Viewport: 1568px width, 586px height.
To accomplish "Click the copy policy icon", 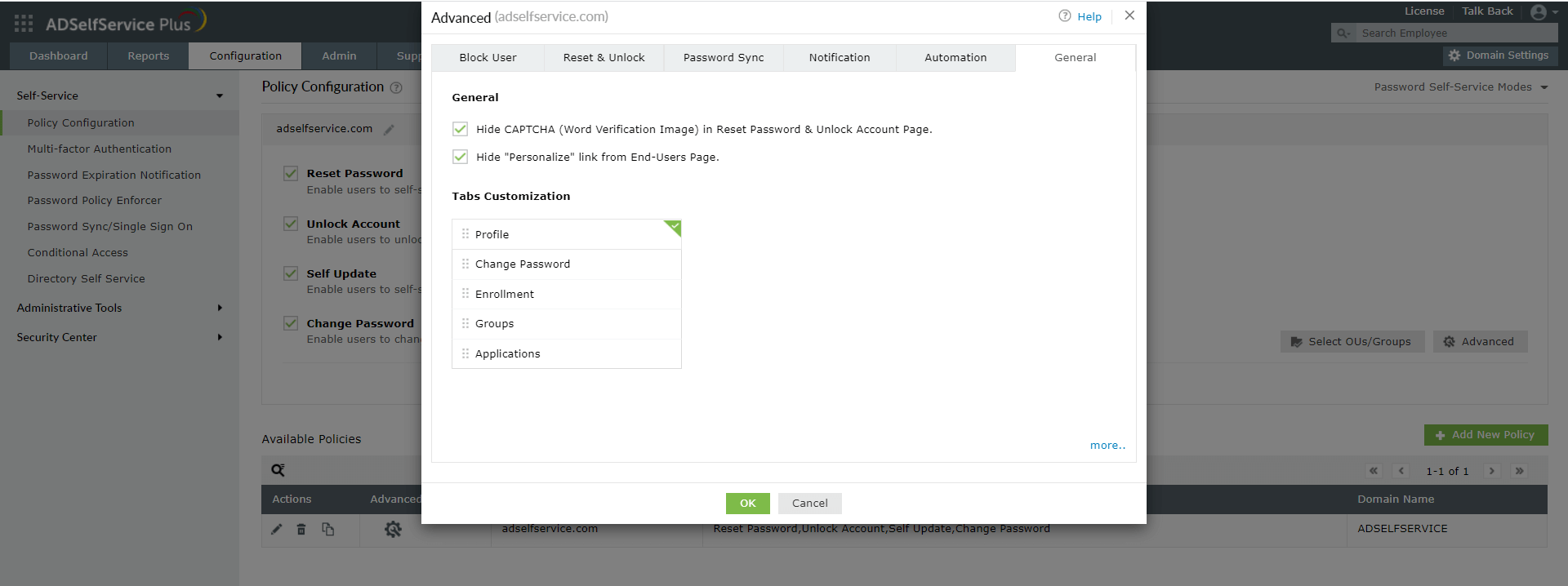I will 327,529.
